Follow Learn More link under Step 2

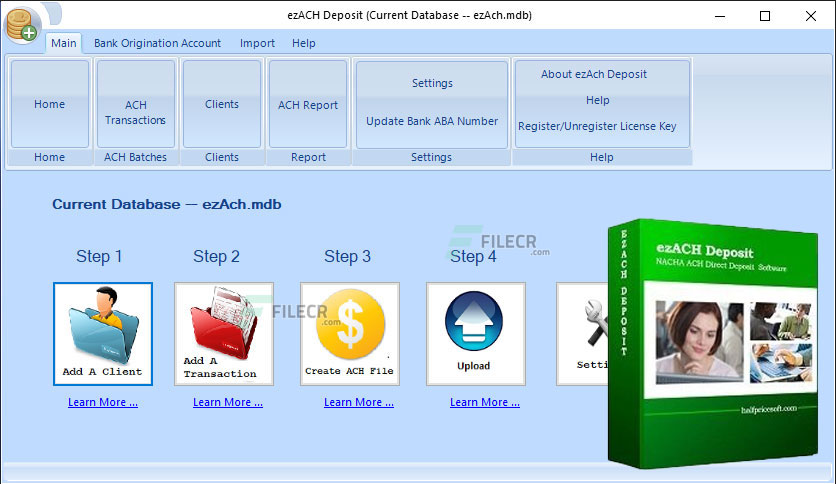pyautogui.click(x=228, y=402)
